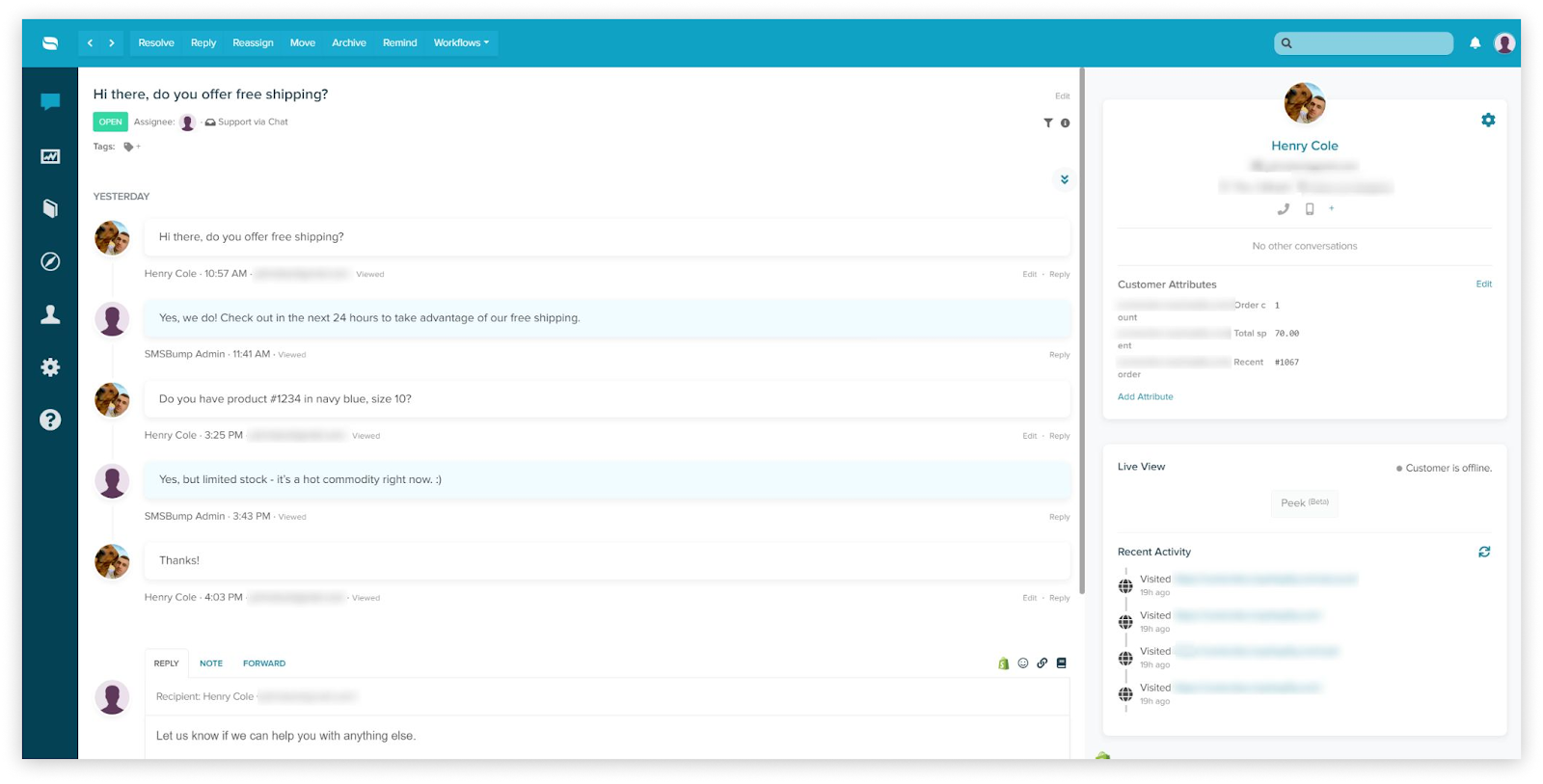This screenshot has height=784, width=1543.
Task: Click the app logo in top-left corner
Action: (50, 43)
